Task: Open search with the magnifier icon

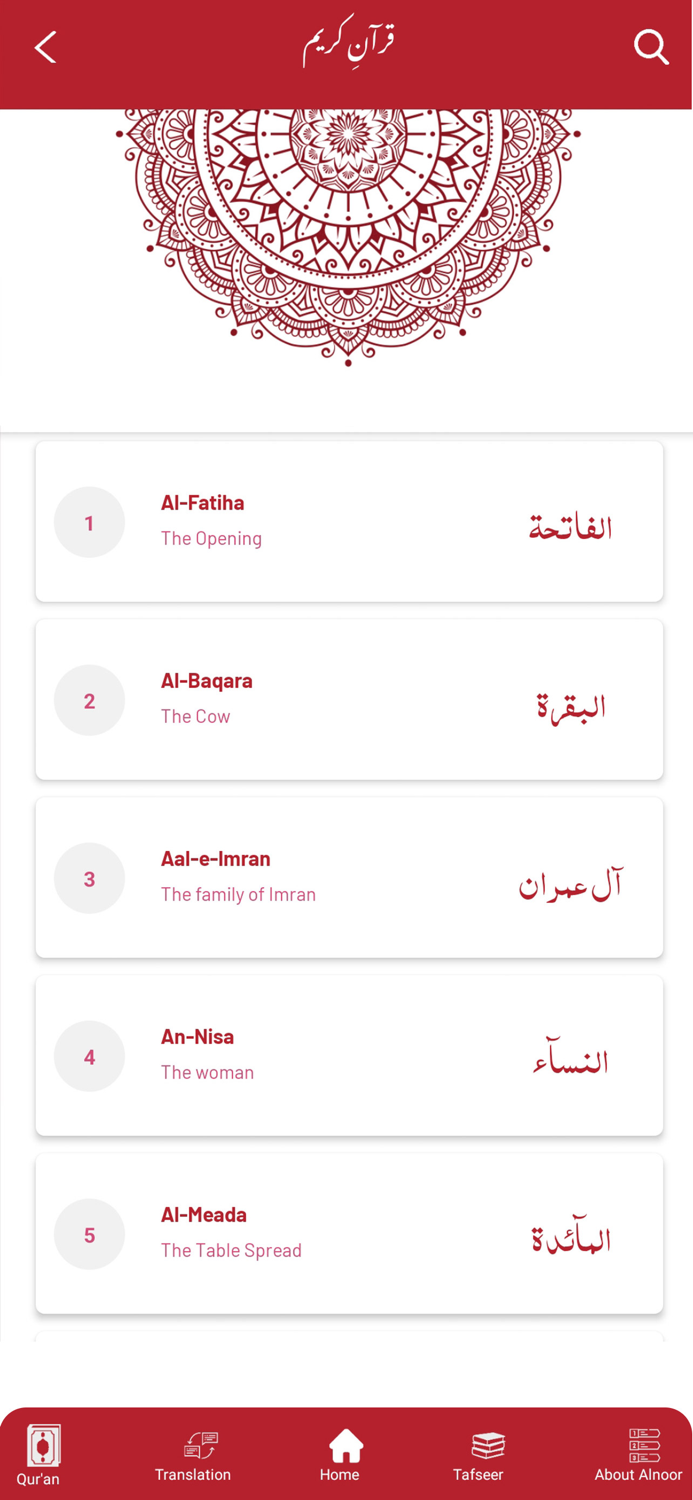Action: coord(651,46)
